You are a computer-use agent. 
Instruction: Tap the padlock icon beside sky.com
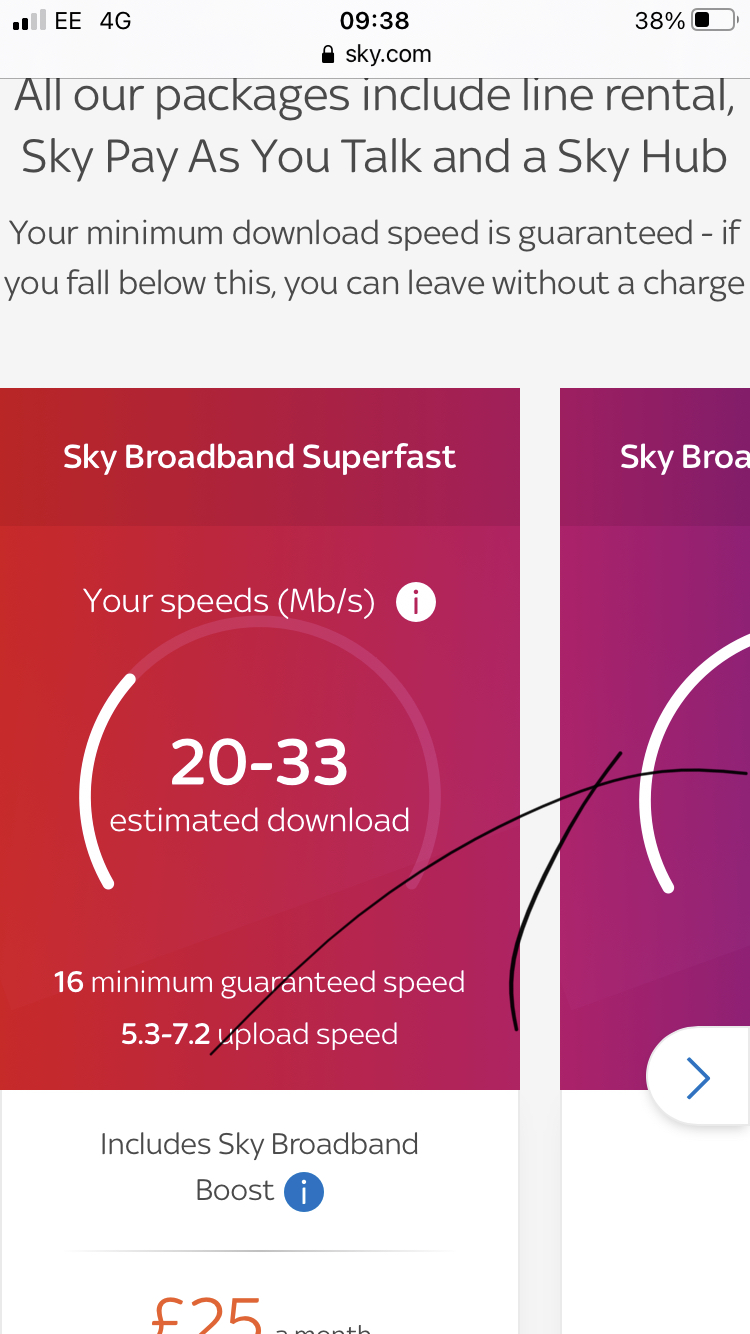coord(327,54)
